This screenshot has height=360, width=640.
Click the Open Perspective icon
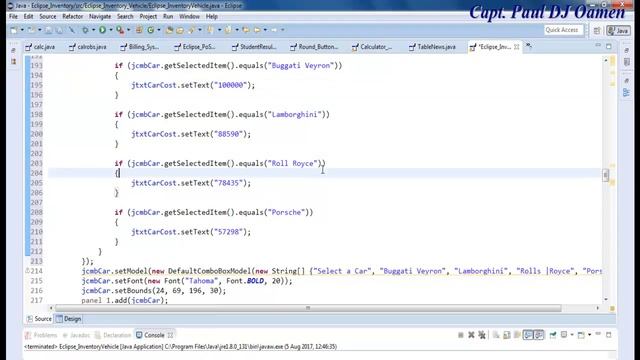tap(597, 31)
